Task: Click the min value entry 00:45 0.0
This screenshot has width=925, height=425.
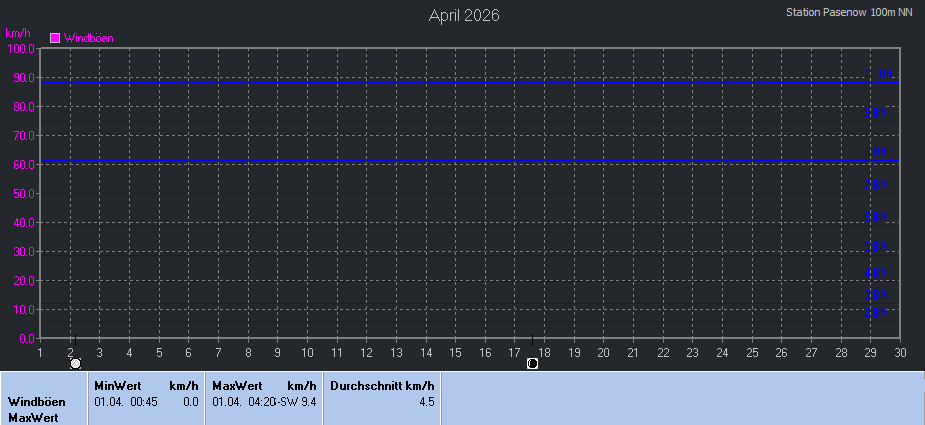Action: point(146,402)
